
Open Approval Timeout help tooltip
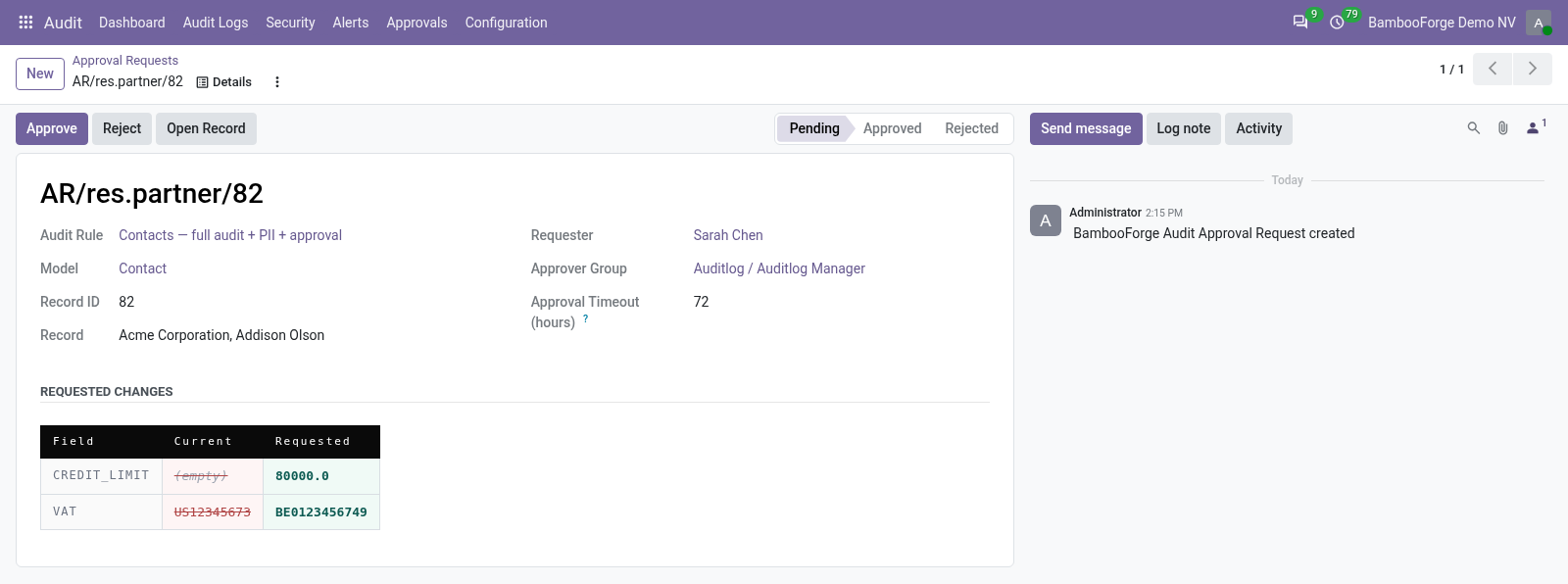tap(585, 318)
